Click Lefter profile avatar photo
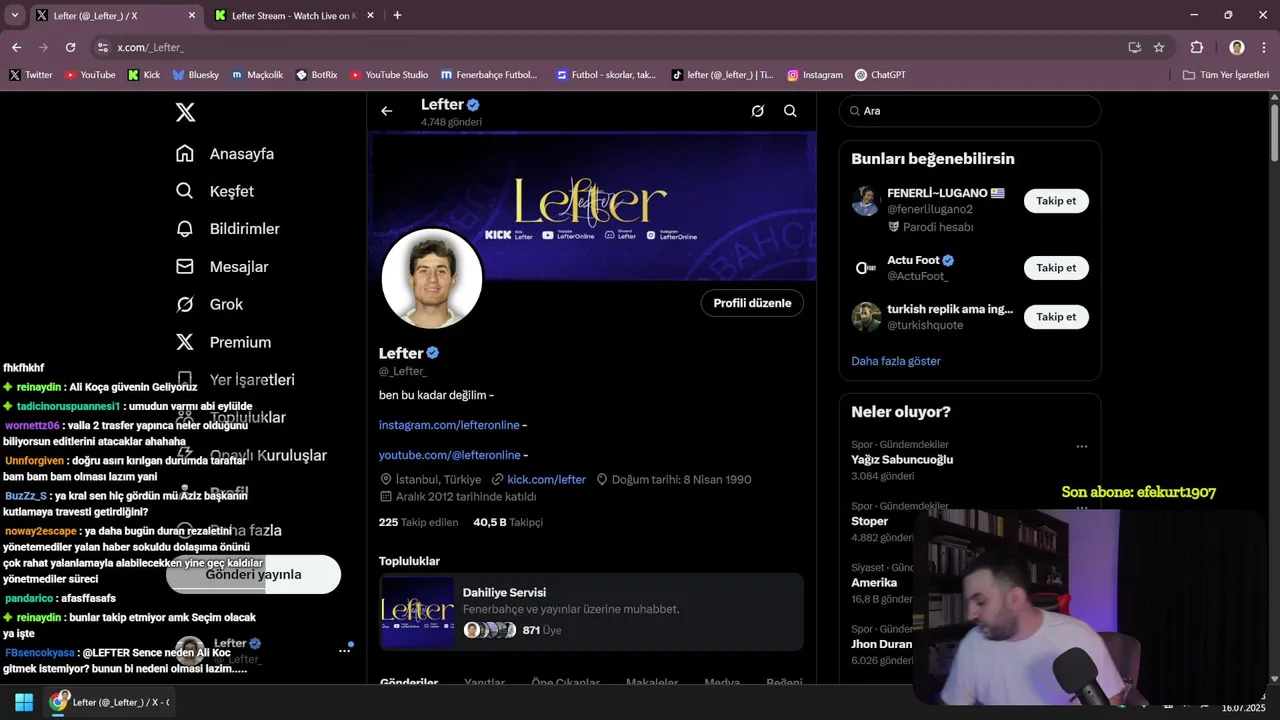This screenshot has height=720, width=1280. pos(432,279)
